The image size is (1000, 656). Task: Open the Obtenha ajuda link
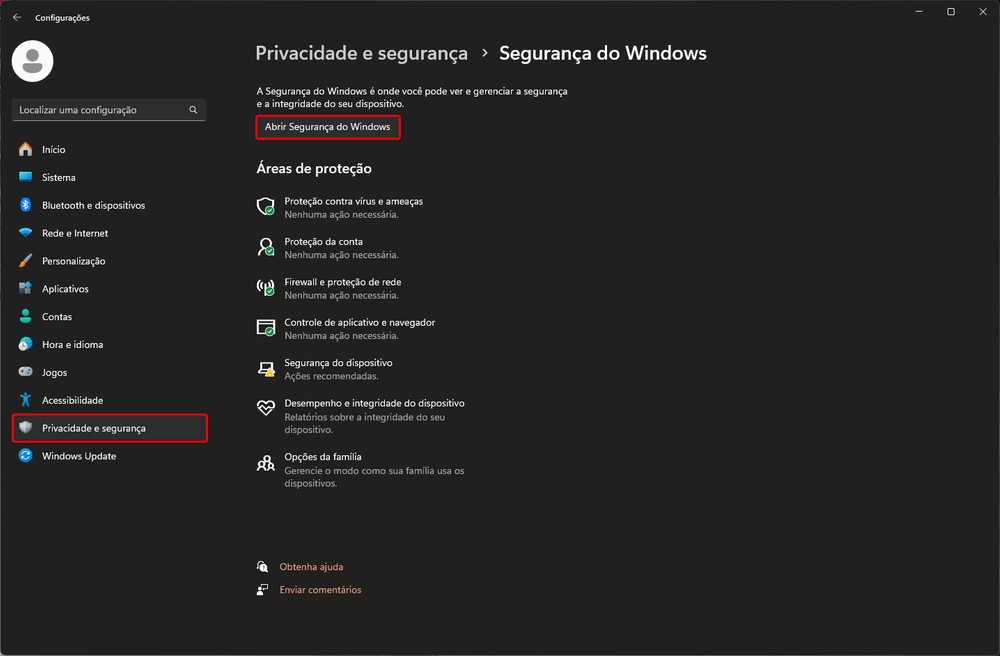[311, 567]
